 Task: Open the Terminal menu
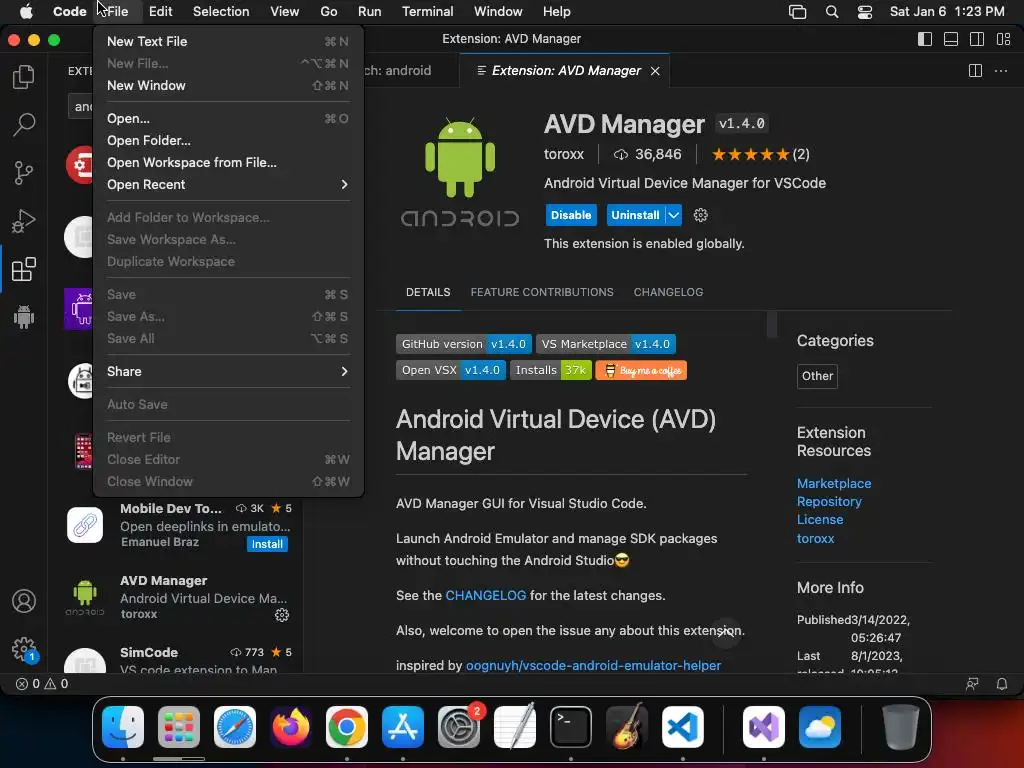point(427,12)
